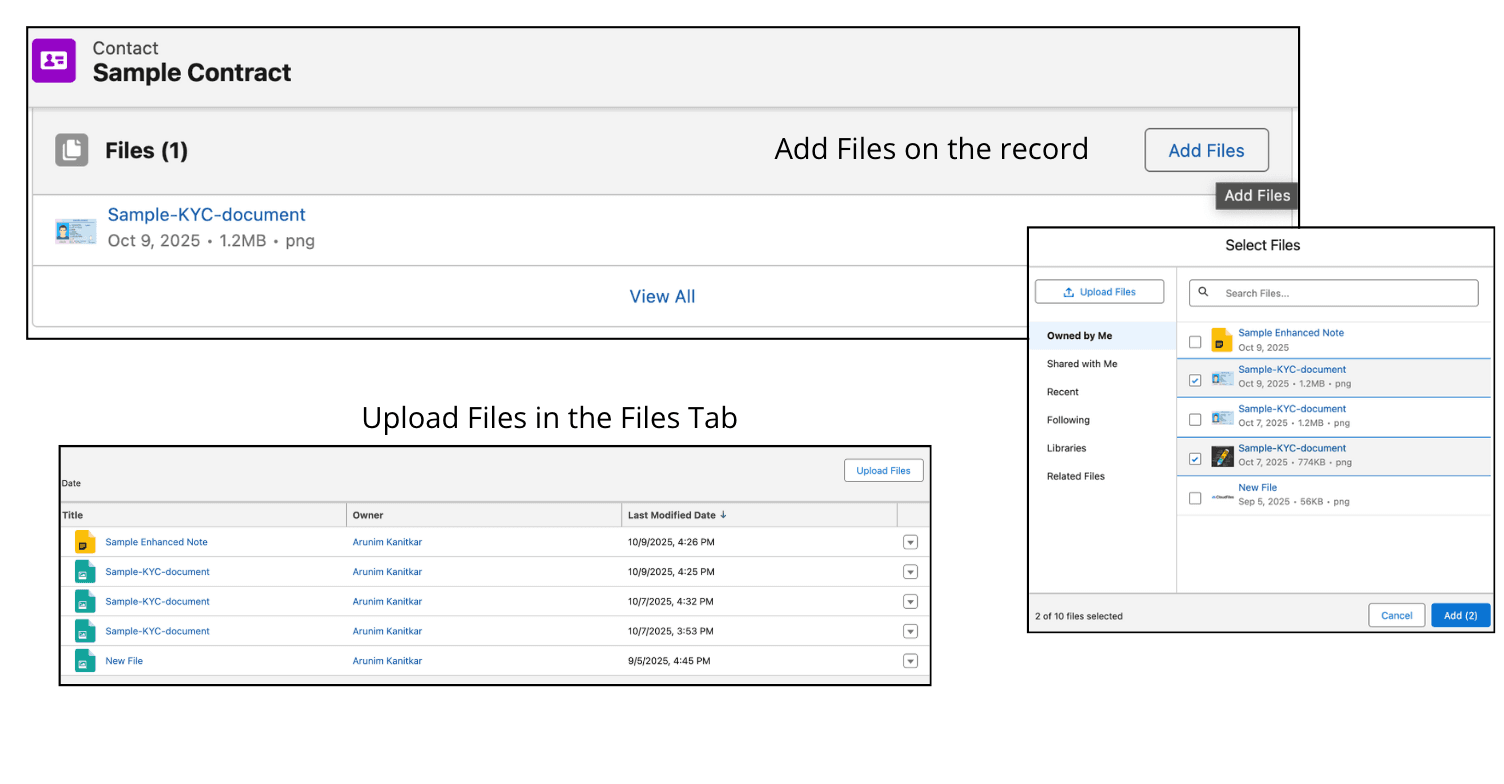Check the New File checkbox
The height and width of the screenshot is (784, 1504).
[1194, 497]
